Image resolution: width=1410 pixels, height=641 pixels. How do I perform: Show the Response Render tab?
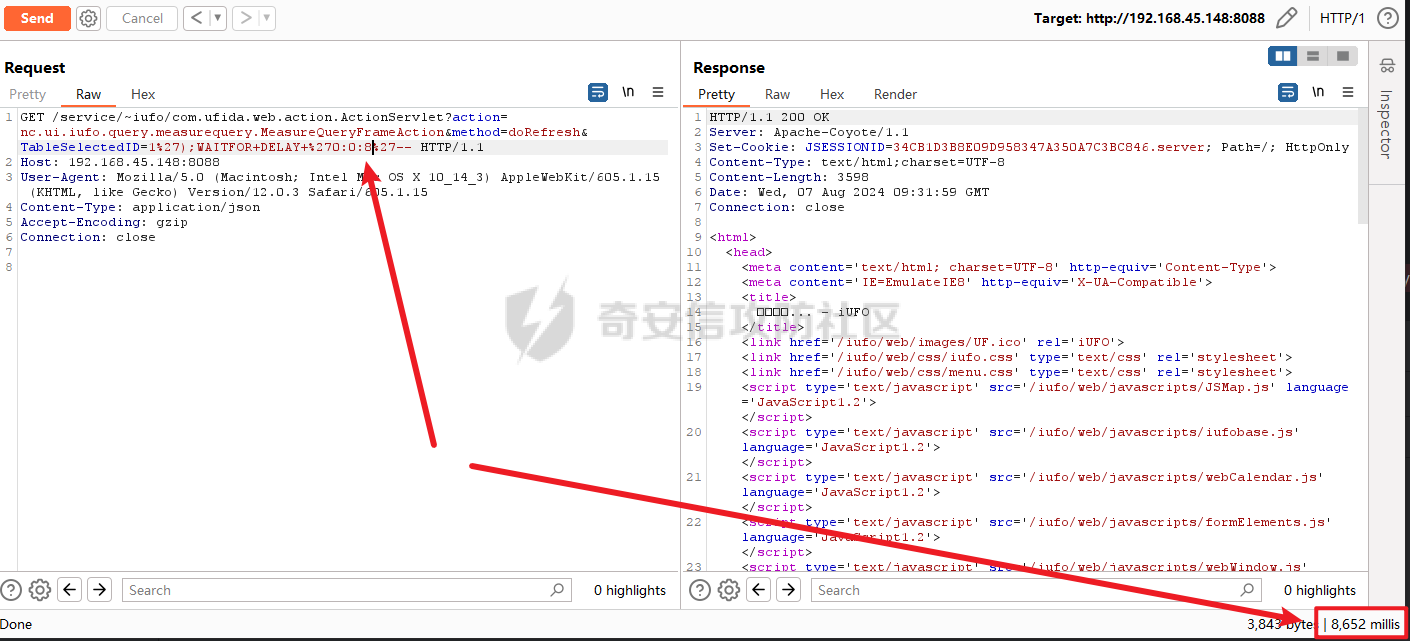(895, 94)
